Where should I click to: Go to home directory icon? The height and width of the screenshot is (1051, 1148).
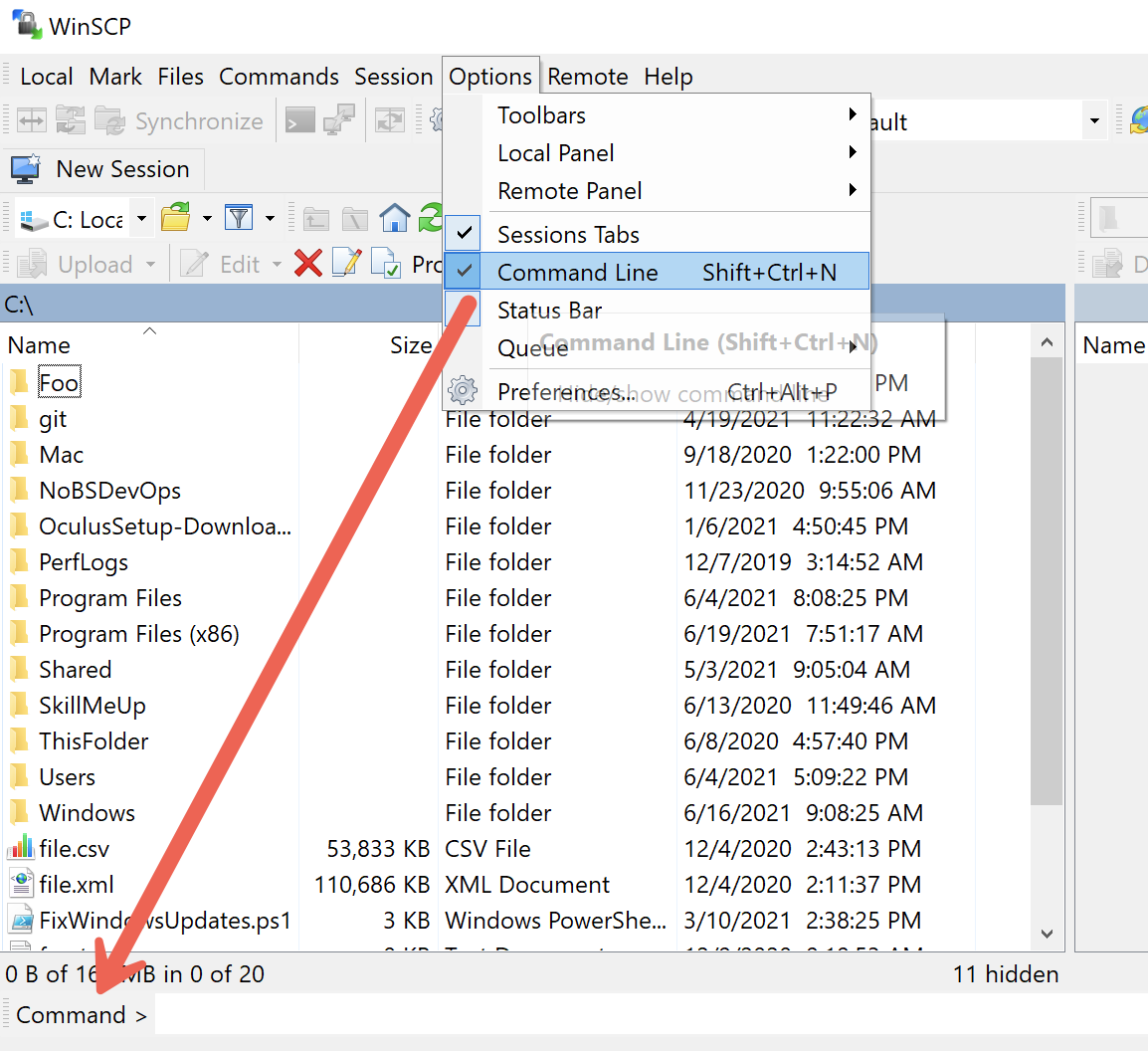[x=395, y=218]
